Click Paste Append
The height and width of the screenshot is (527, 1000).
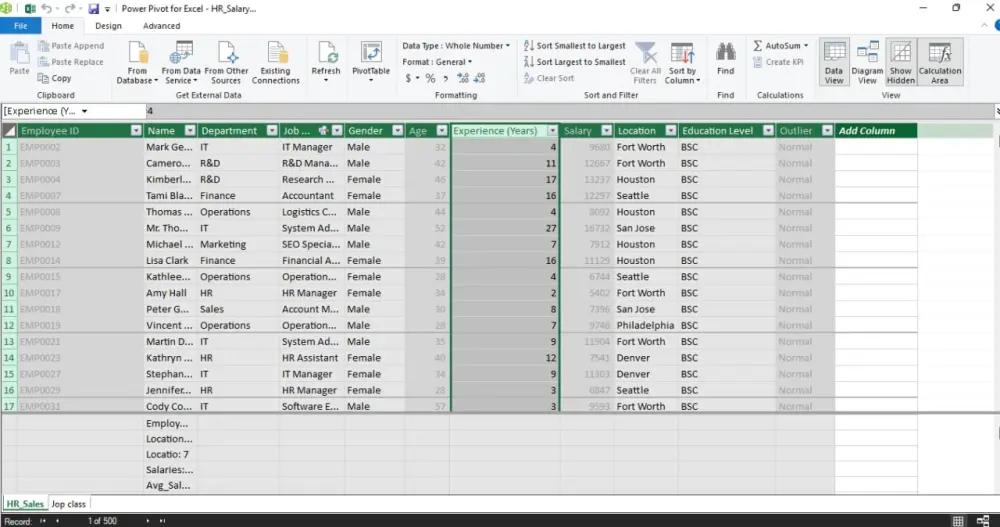(x=71, y=46)
